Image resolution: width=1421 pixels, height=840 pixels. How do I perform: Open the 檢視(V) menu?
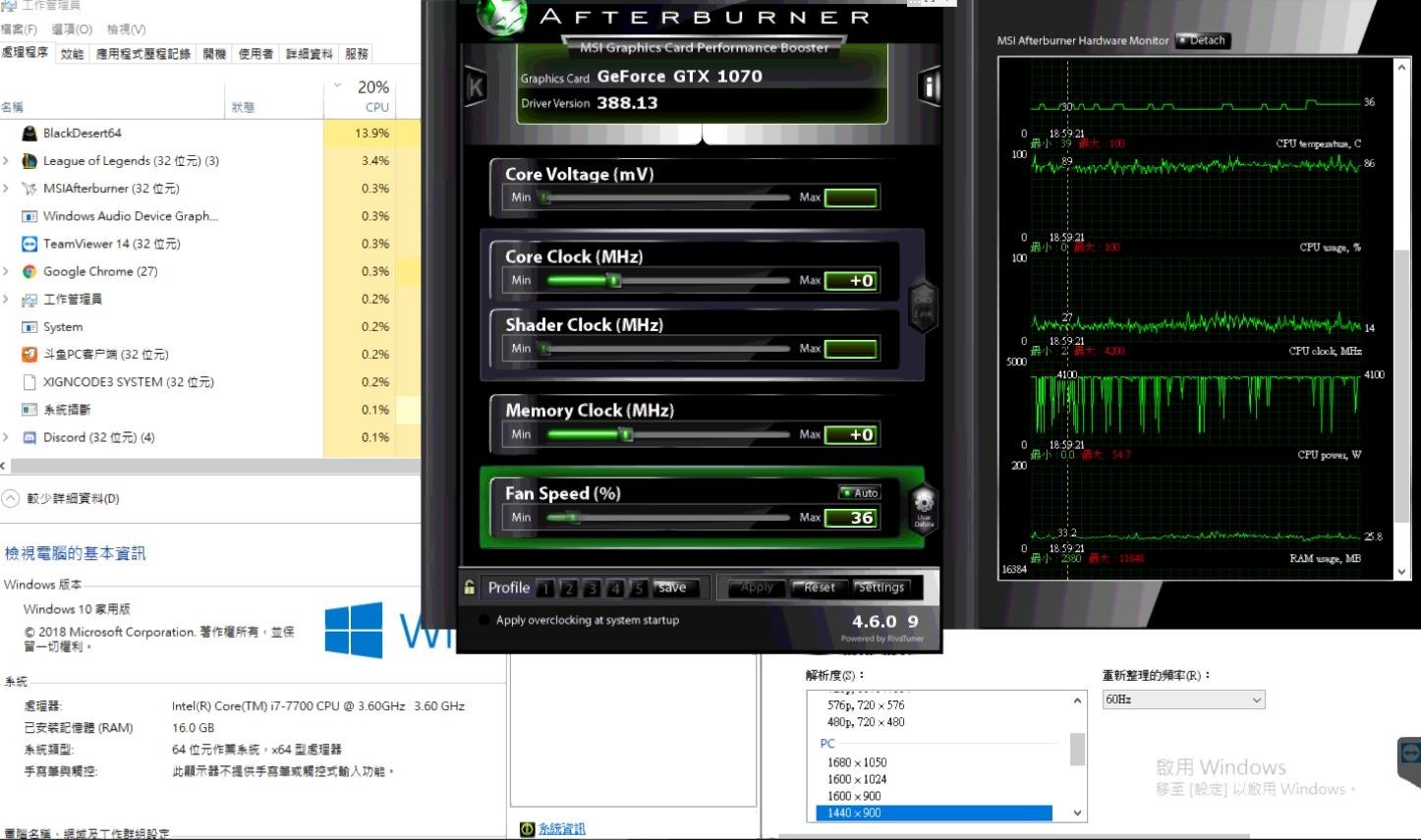tap(126, 29)
